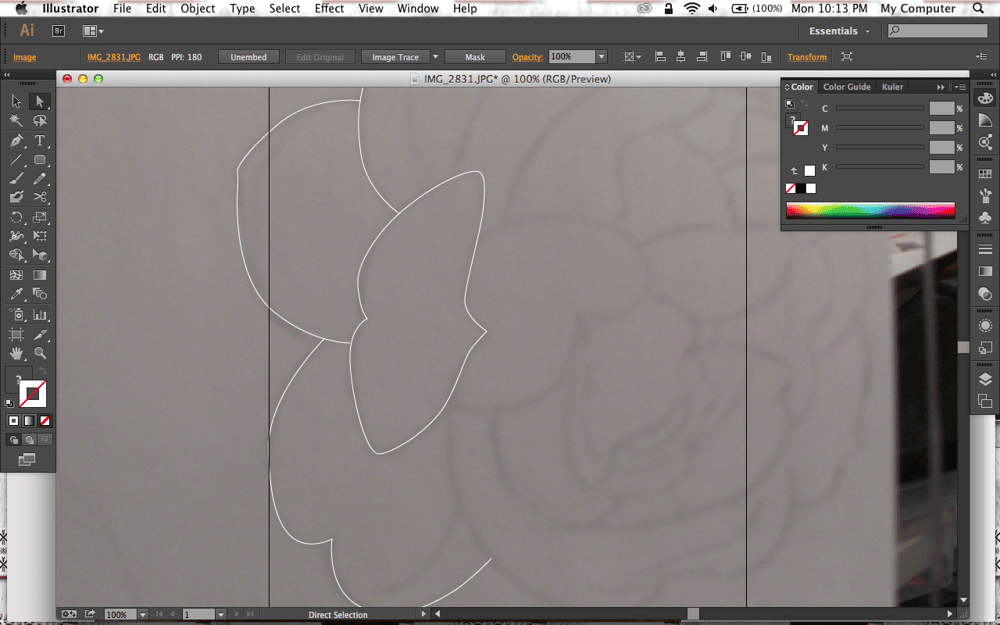Toolbox: change screen mode at bottom
Screen dimensions: 1000x625
[x=27, y=460]
